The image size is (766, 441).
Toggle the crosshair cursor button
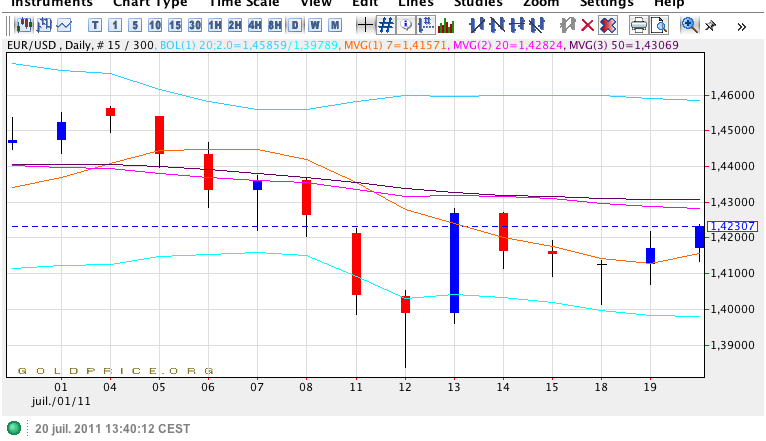point(365,25)
